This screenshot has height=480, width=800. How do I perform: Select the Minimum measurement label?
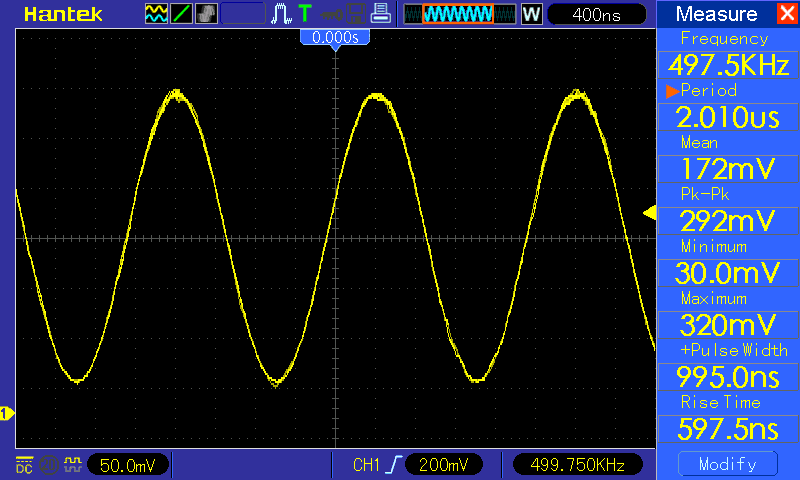tap(714, 246)
